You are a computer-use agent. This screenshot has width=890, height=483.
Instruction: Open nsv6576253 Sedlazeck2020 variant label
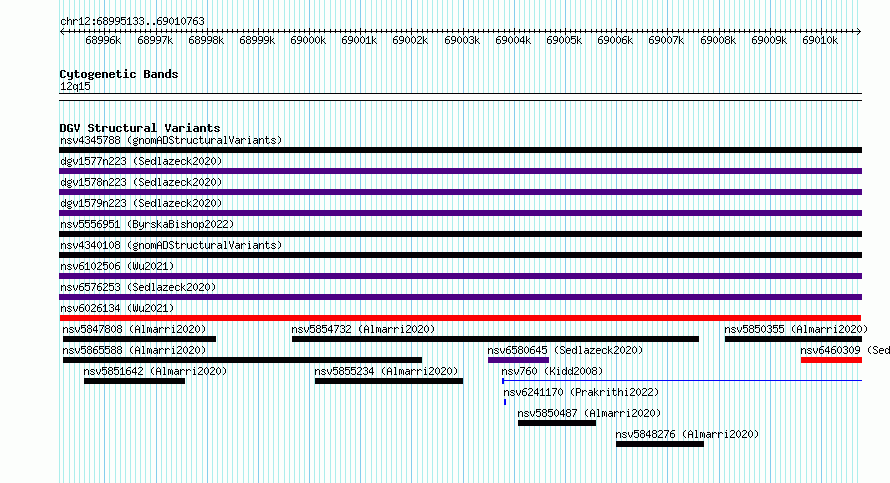[138, 287]
